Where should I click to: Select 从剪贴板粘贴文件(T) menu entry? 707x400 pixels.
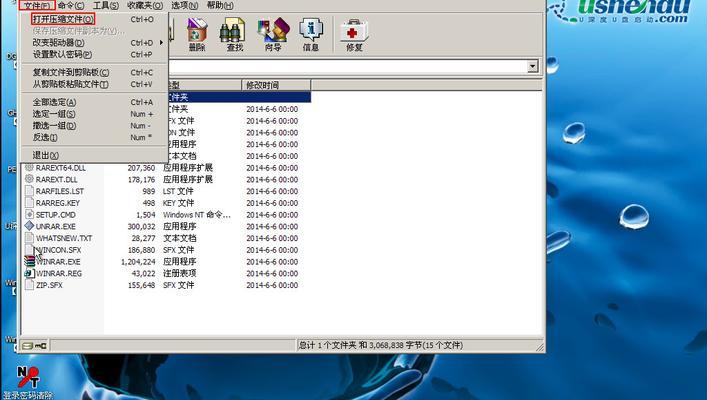tap(95, 84)
